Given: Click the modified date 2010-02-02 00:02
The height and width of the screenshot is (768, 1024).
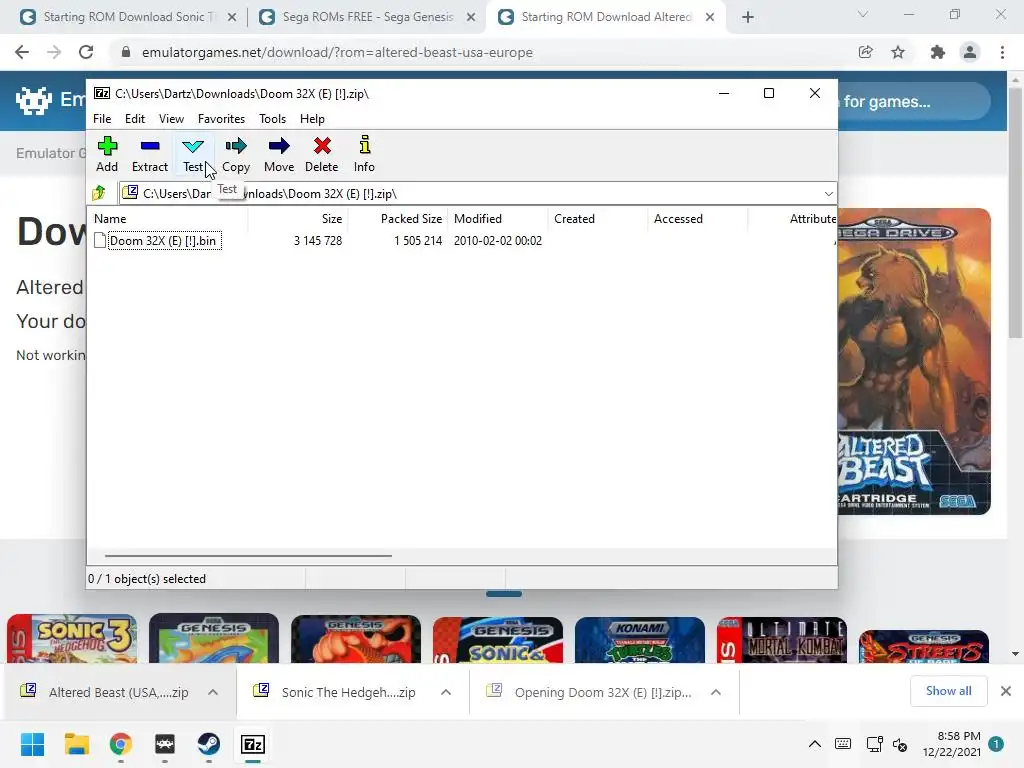Looking at the screenshot, I should [498, 240].
